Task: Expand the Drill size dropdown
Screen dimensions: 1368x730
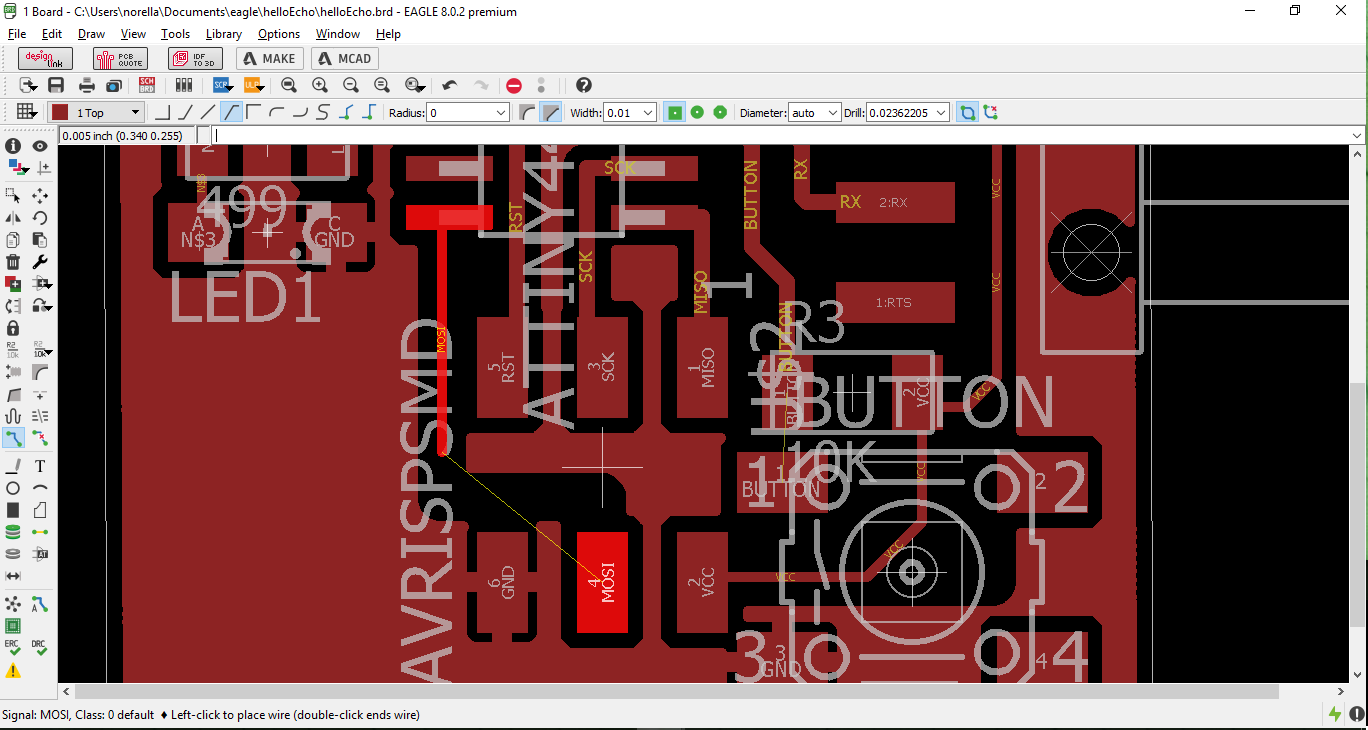Action: pyautogui.click(x=941, y=113)
